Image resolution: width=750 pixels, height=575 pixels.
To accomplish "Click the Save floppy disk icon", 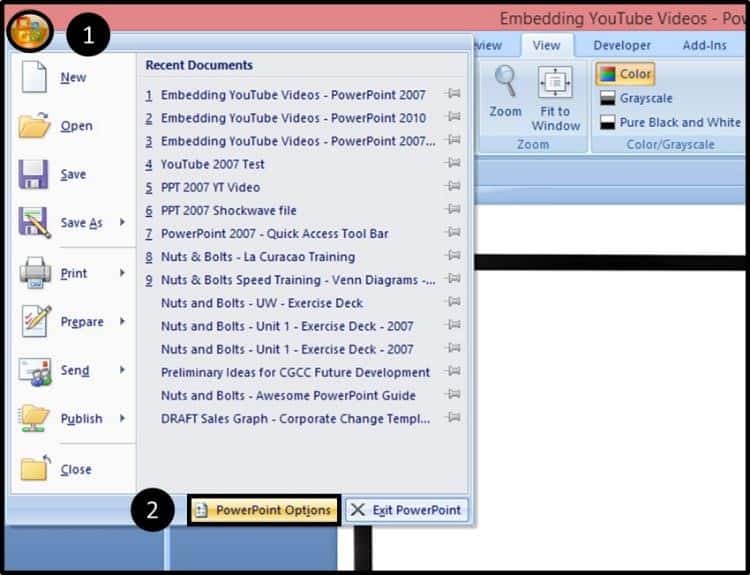I will (x=33, y=174).
